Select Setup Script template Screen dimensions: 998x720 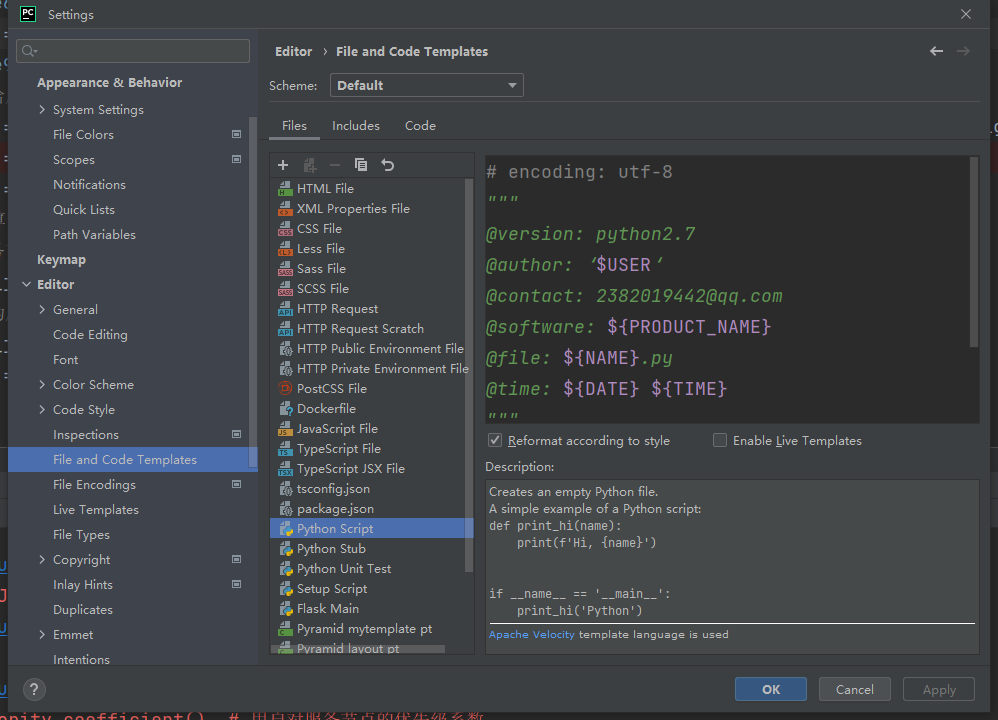click(372, 589)
